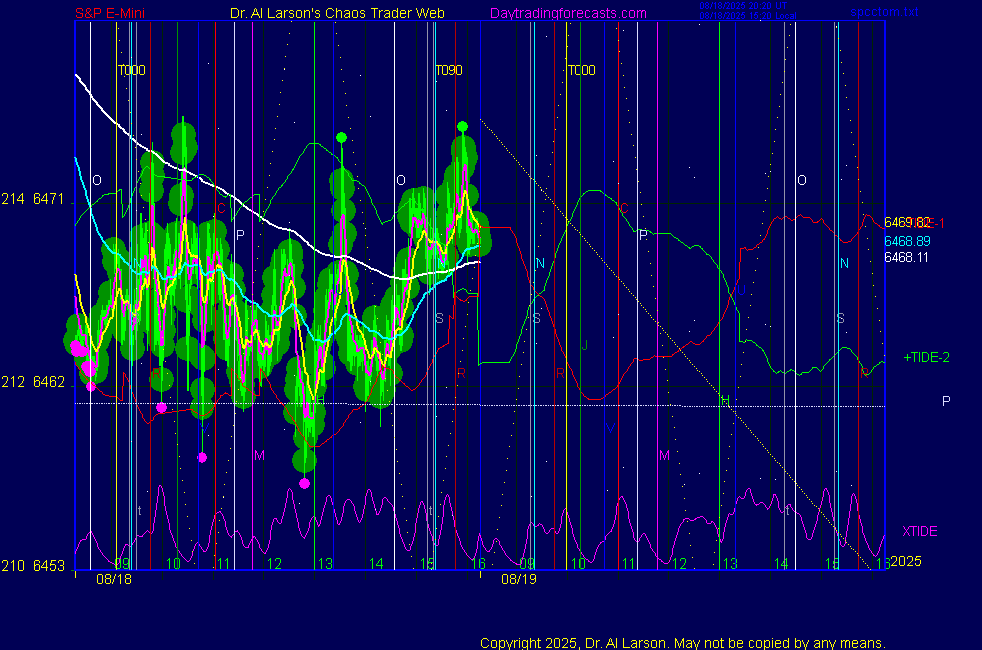
Task: Click the white P marker at far right
Action: pos(946,401)
